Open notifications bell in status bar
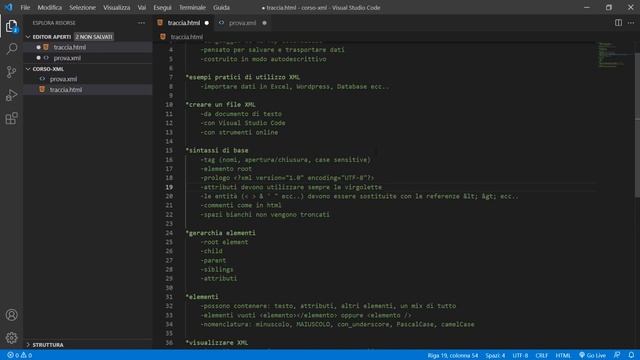Viewport: 640px width, 360px height. coord(631,355)
